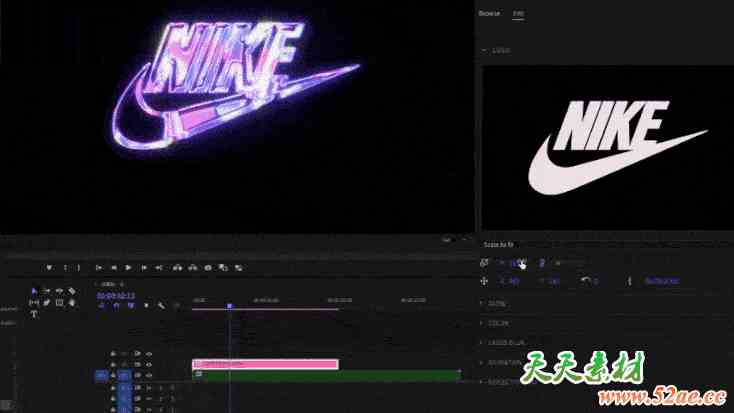Lock the pink clip's video track
The image size is (734, 413).
(x=113, y=364)
